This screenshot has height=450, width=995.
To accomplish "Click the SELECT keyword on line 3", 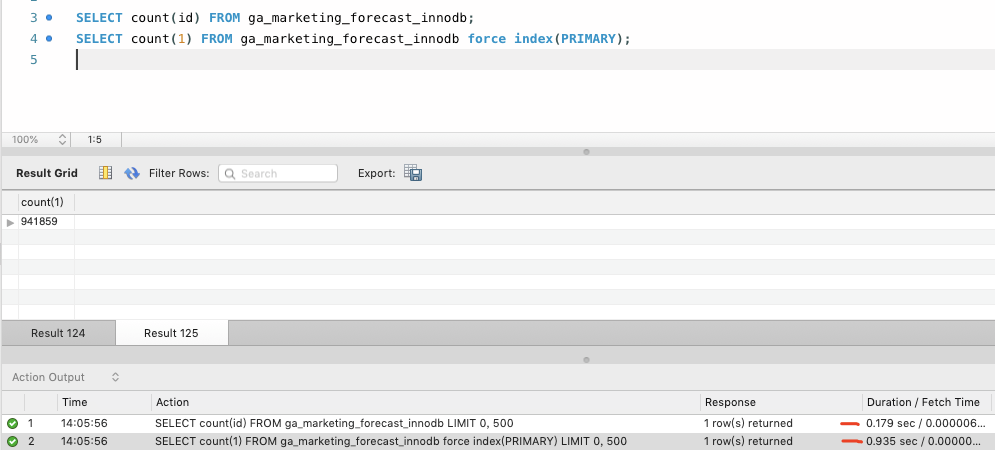I will [x=99, y=18].
